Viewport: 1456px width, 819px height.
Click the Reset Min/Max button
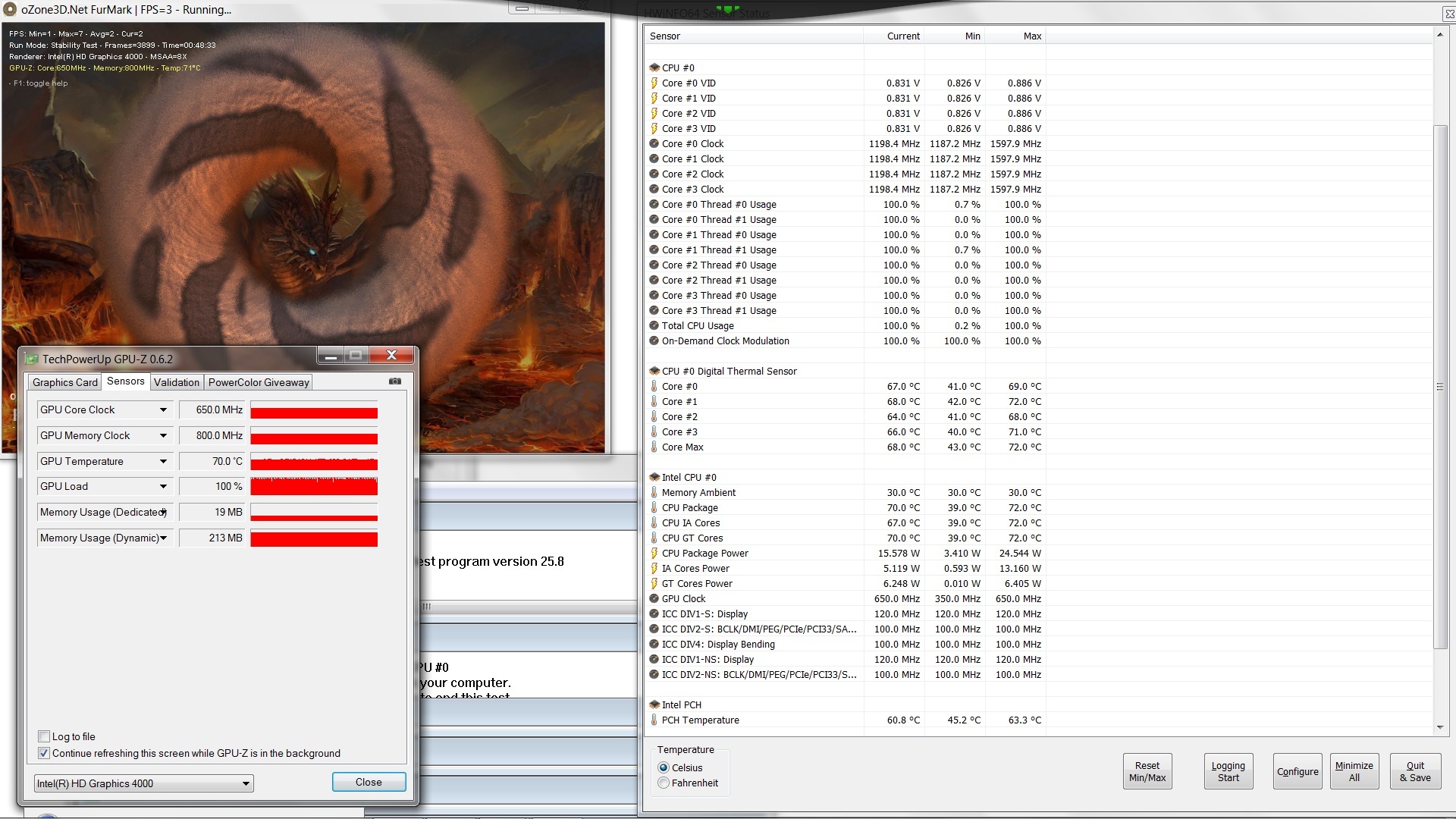[1147, 771]
